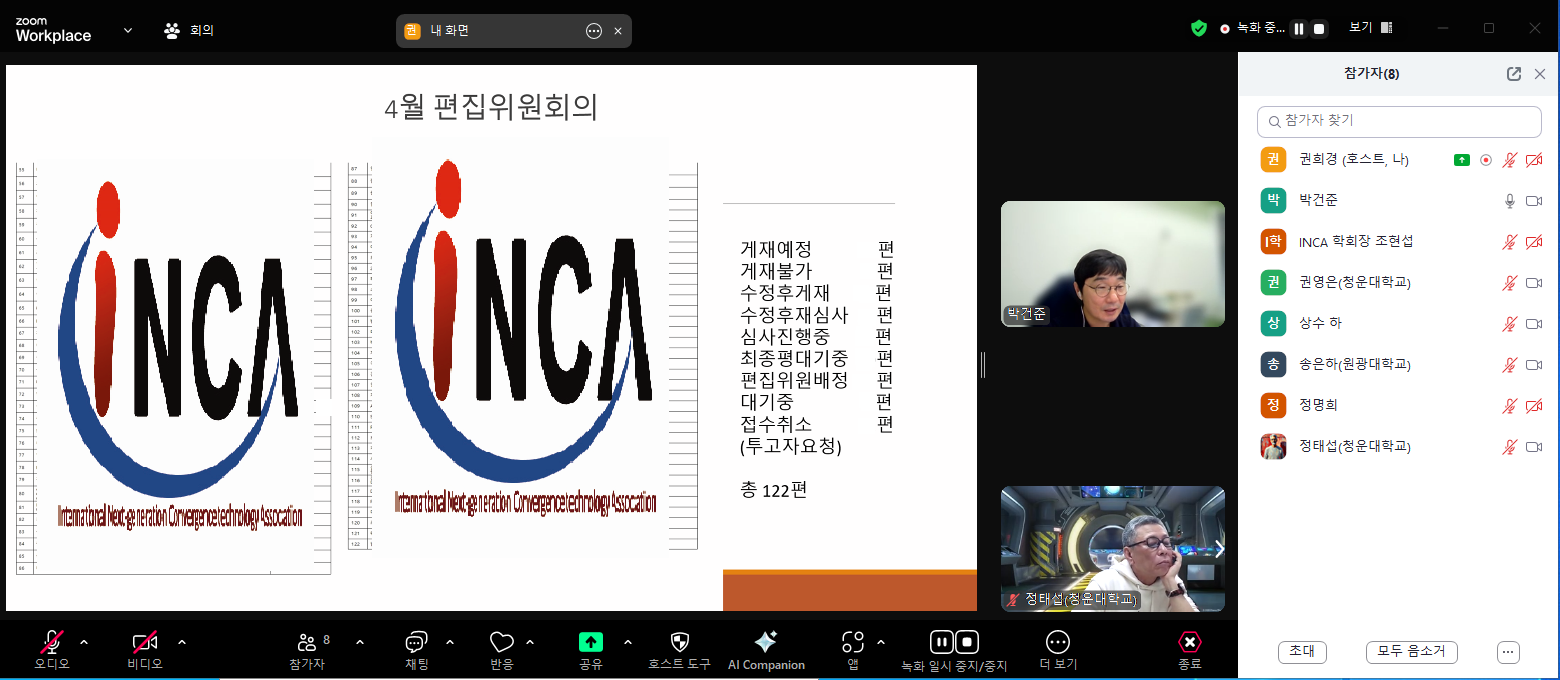Screen dimensions: 1560x680
Task: Open the participants panel ellipsis button
Action: pos(1509,652)
